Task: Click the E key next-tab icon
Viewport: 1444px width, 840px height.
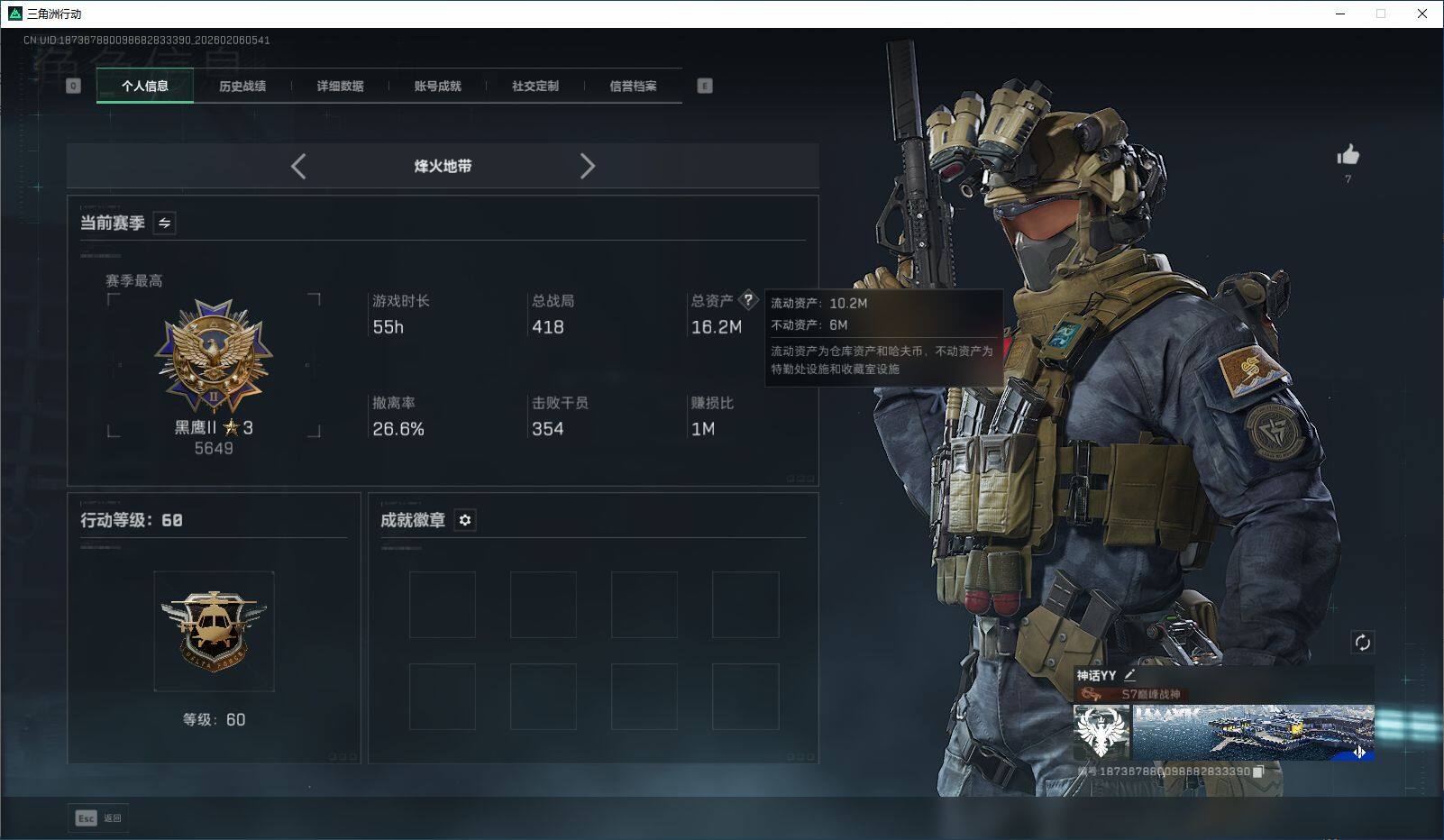Action: click(705, 86)
